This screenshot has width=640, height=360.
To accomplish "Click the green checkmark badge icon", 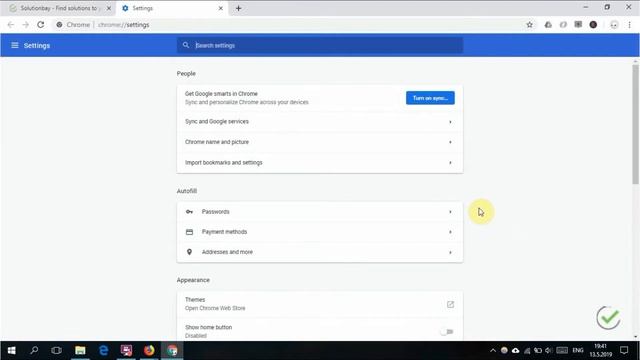I will (608, 318).
